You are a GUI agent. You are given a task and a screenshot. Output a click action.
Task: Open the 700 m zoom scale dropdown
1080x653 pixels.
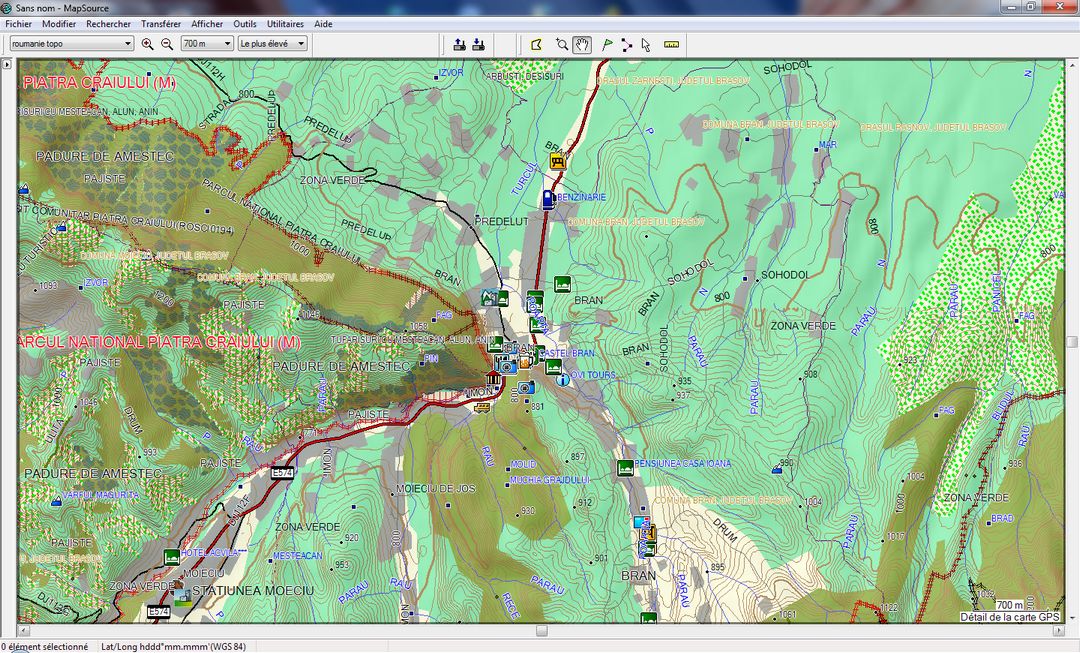[x=207, y=43]
